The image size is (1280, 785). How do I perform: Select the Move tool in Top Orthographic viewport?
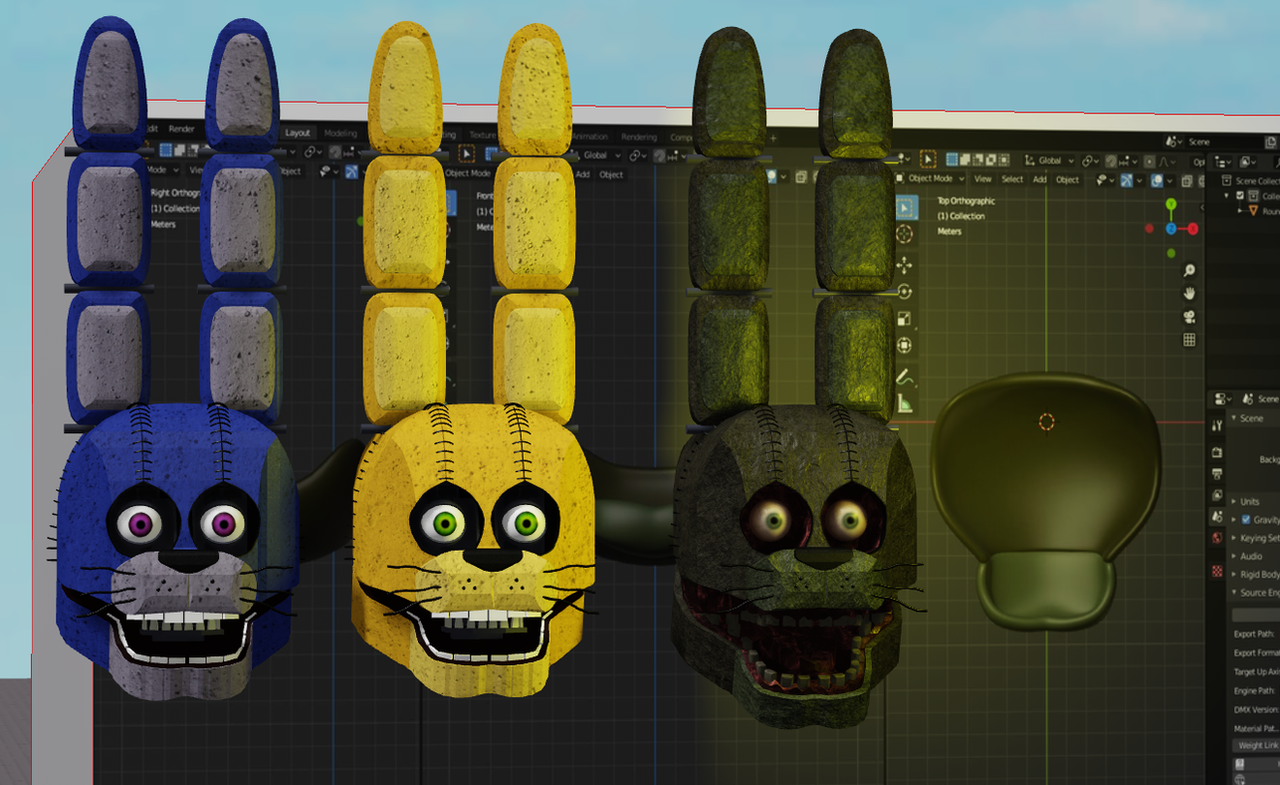pyautogui.click(x=905, y=265)
